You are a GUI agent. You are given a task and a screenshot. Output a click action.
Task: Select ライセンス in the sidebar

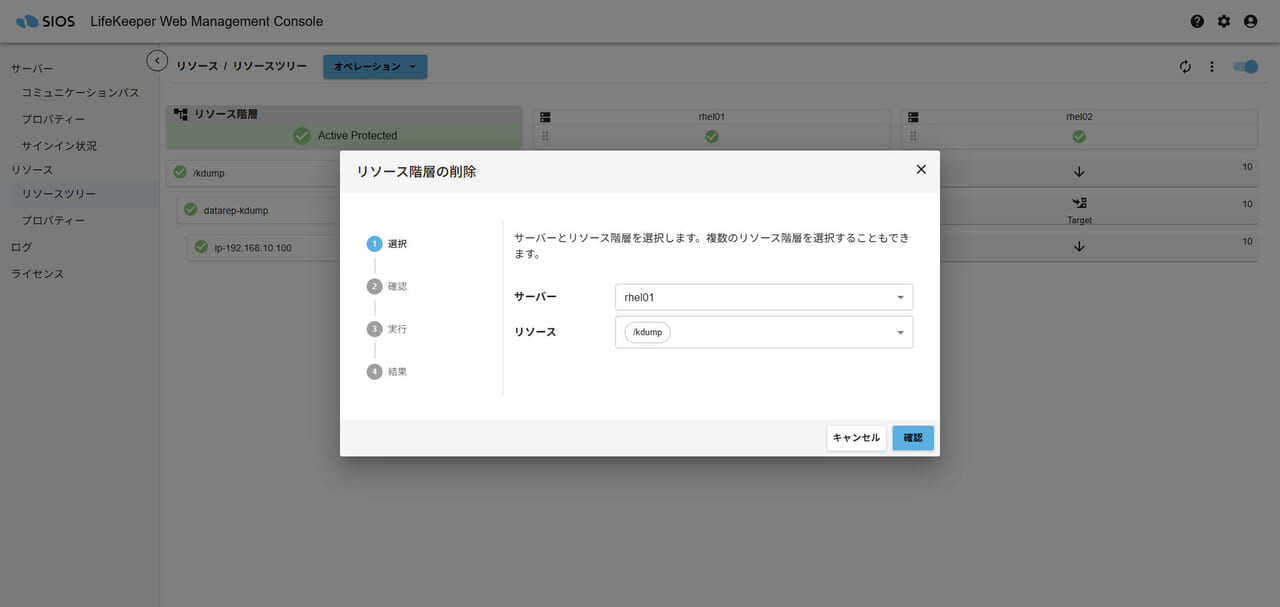click(37, 274)
